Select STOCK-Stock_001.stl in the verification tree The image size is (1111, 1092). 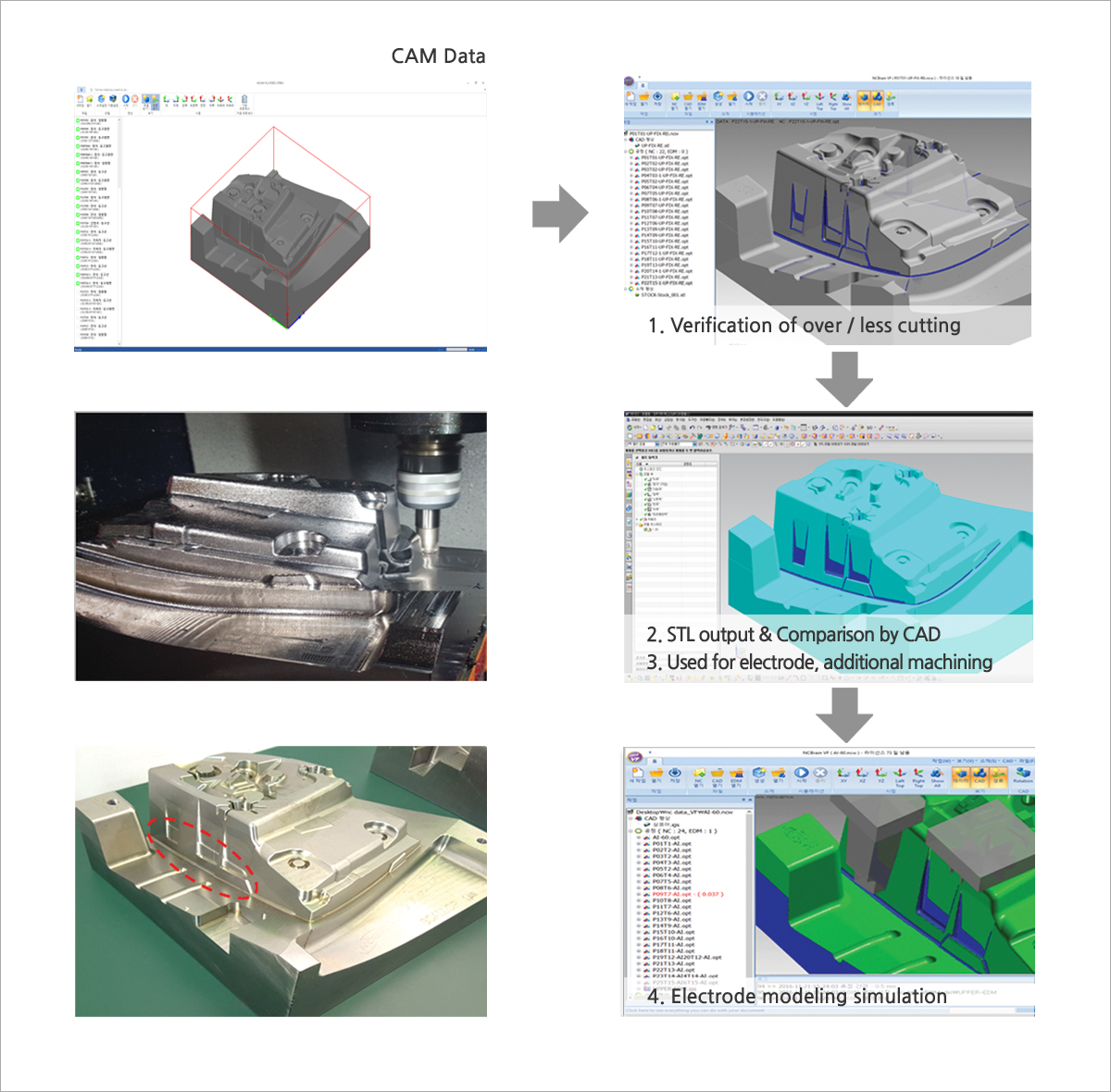point(661,295)
